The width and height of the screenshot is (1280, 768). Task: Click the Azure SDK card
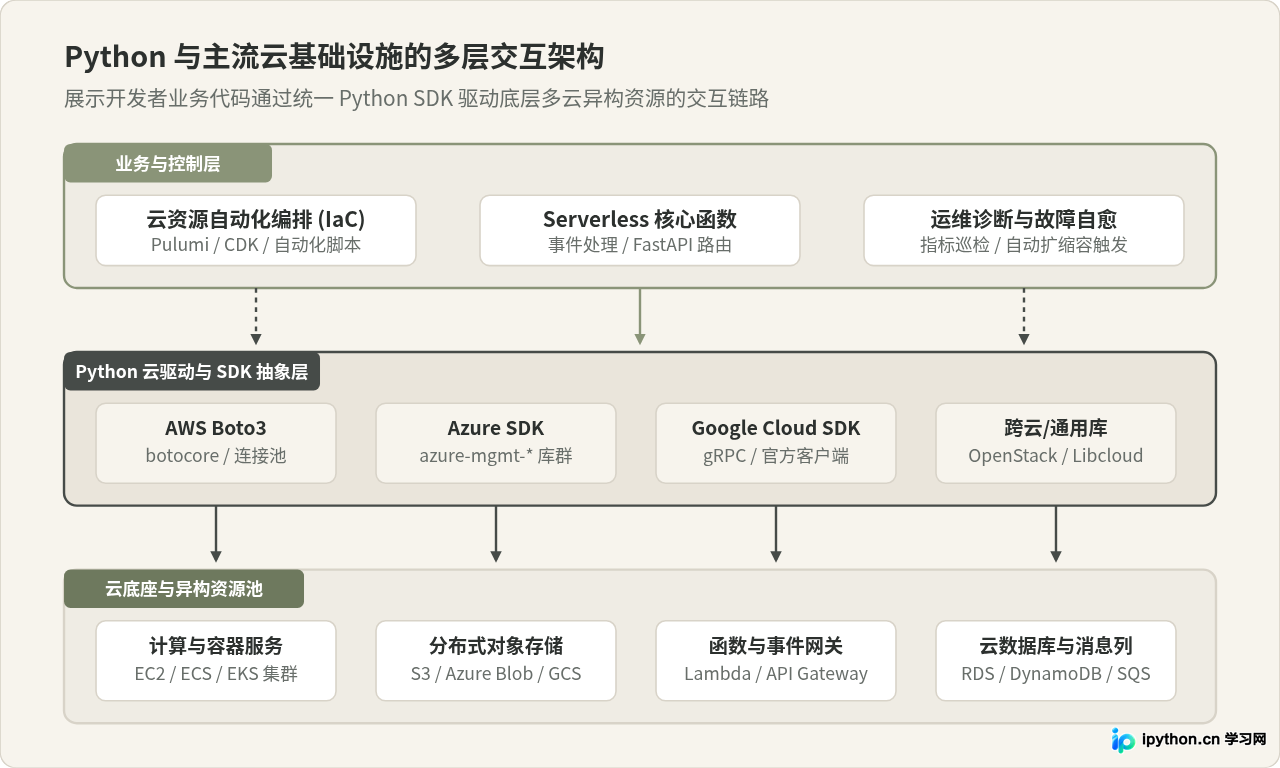tap(496, 443)
